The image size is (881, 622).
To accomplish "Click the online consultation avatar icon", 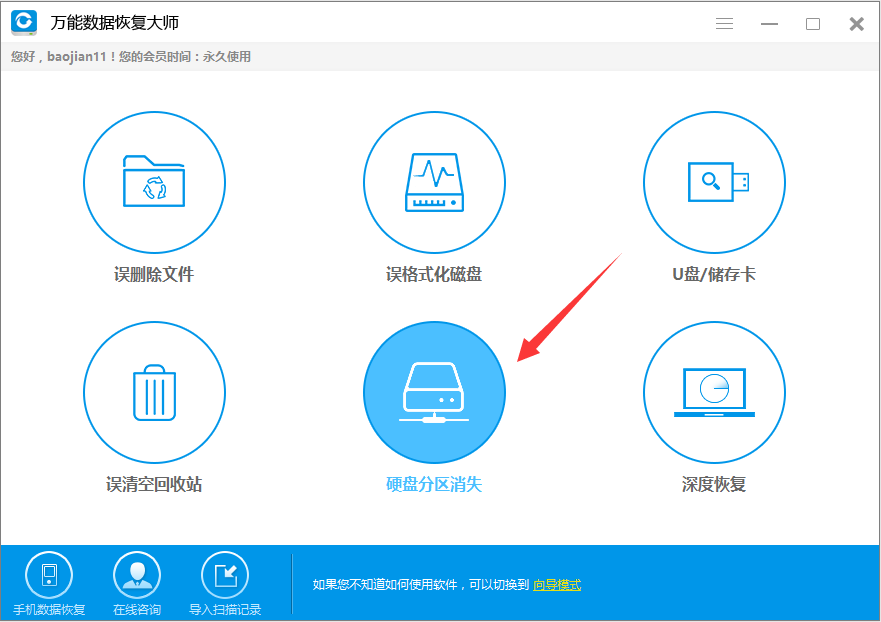I will pyautogui.click(x=137, y=575).
